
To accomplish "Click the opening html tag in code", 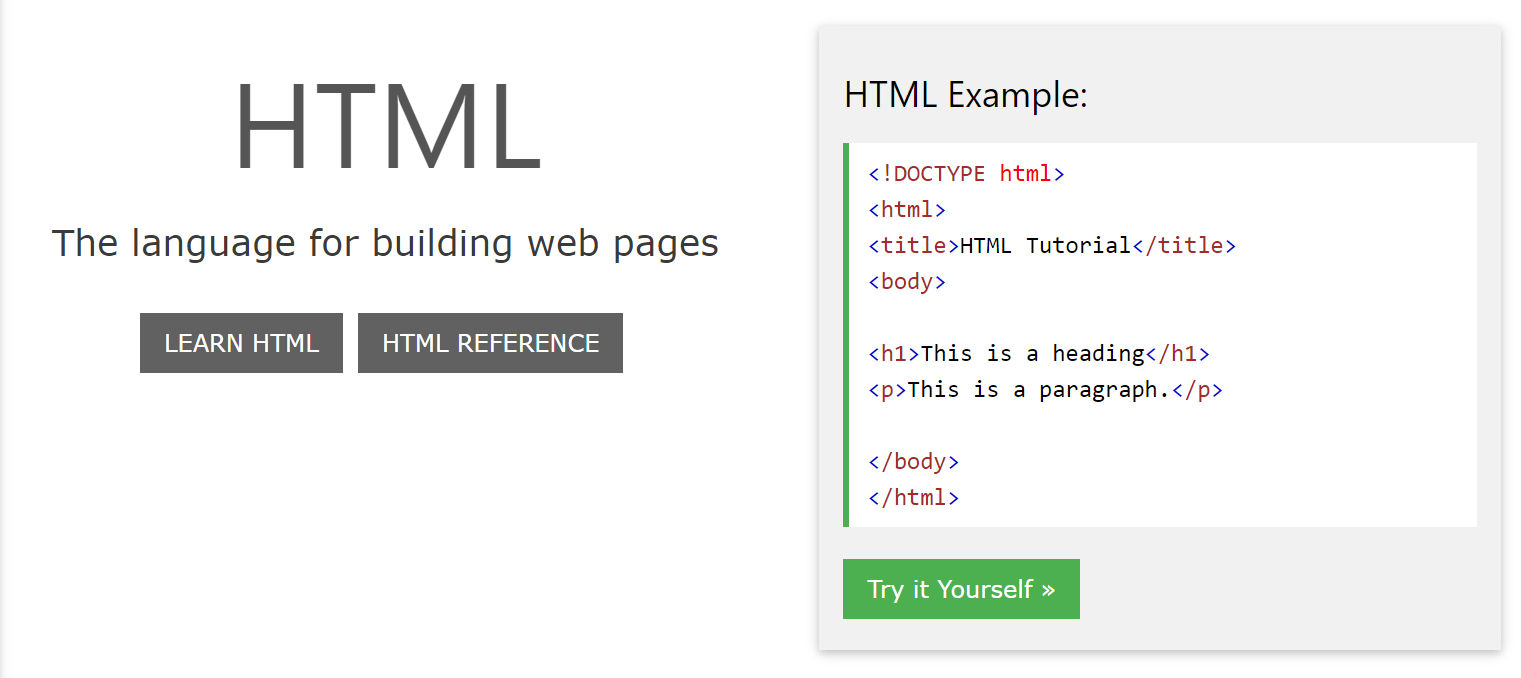I will click(x=906, y=209).
